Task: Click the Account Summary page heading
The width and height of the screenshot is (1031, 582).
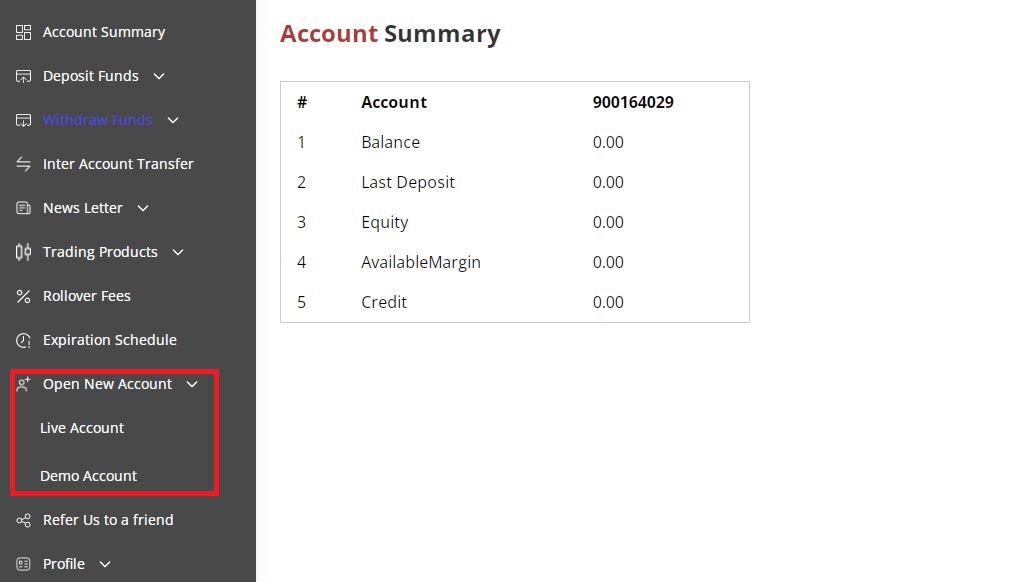Action: tap(391, 34)
